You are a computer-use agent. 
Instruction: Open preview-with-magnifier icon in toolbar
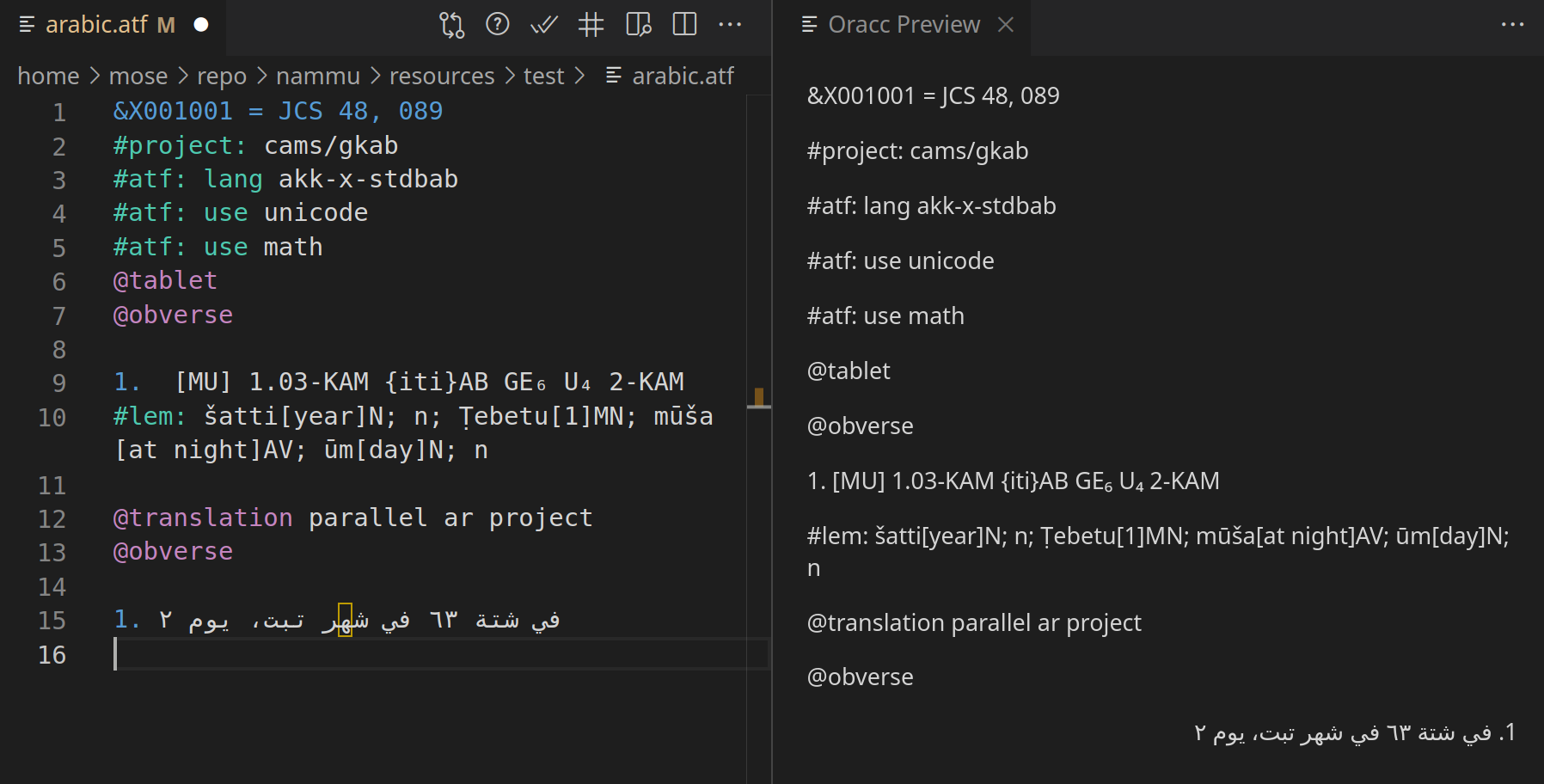pos(639,24)
